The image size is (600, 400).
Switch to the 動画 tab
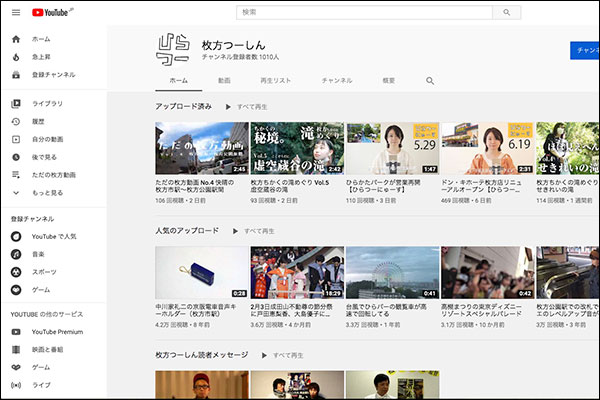click(x=224, y=80)
